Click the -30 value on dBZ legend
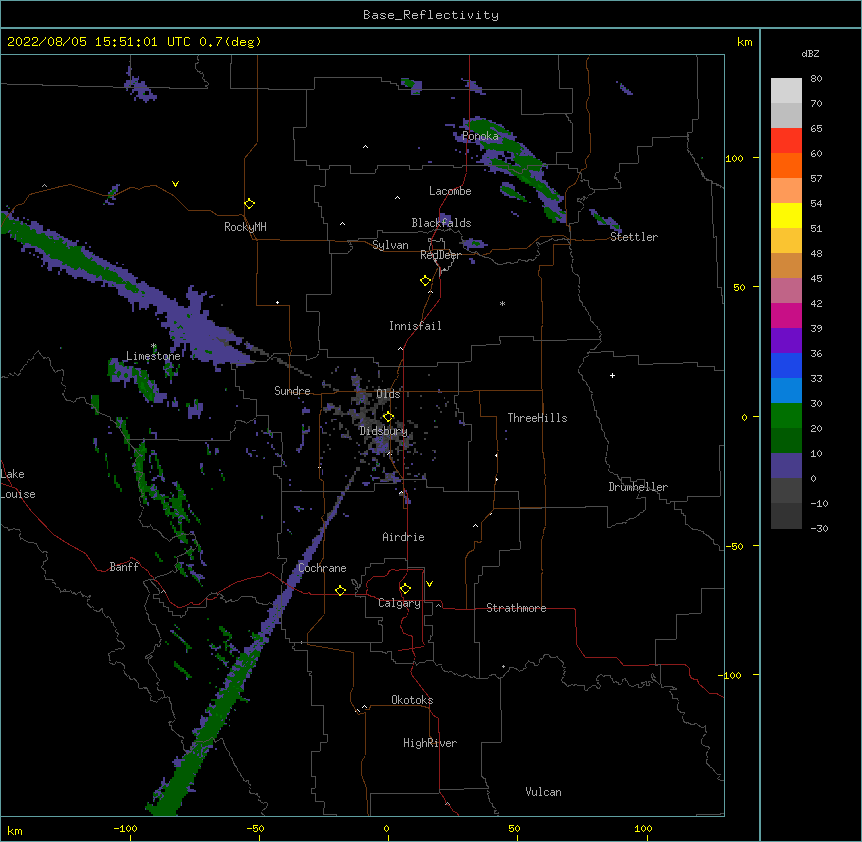This screenshot has height=842, width=862. coord(819,528)
